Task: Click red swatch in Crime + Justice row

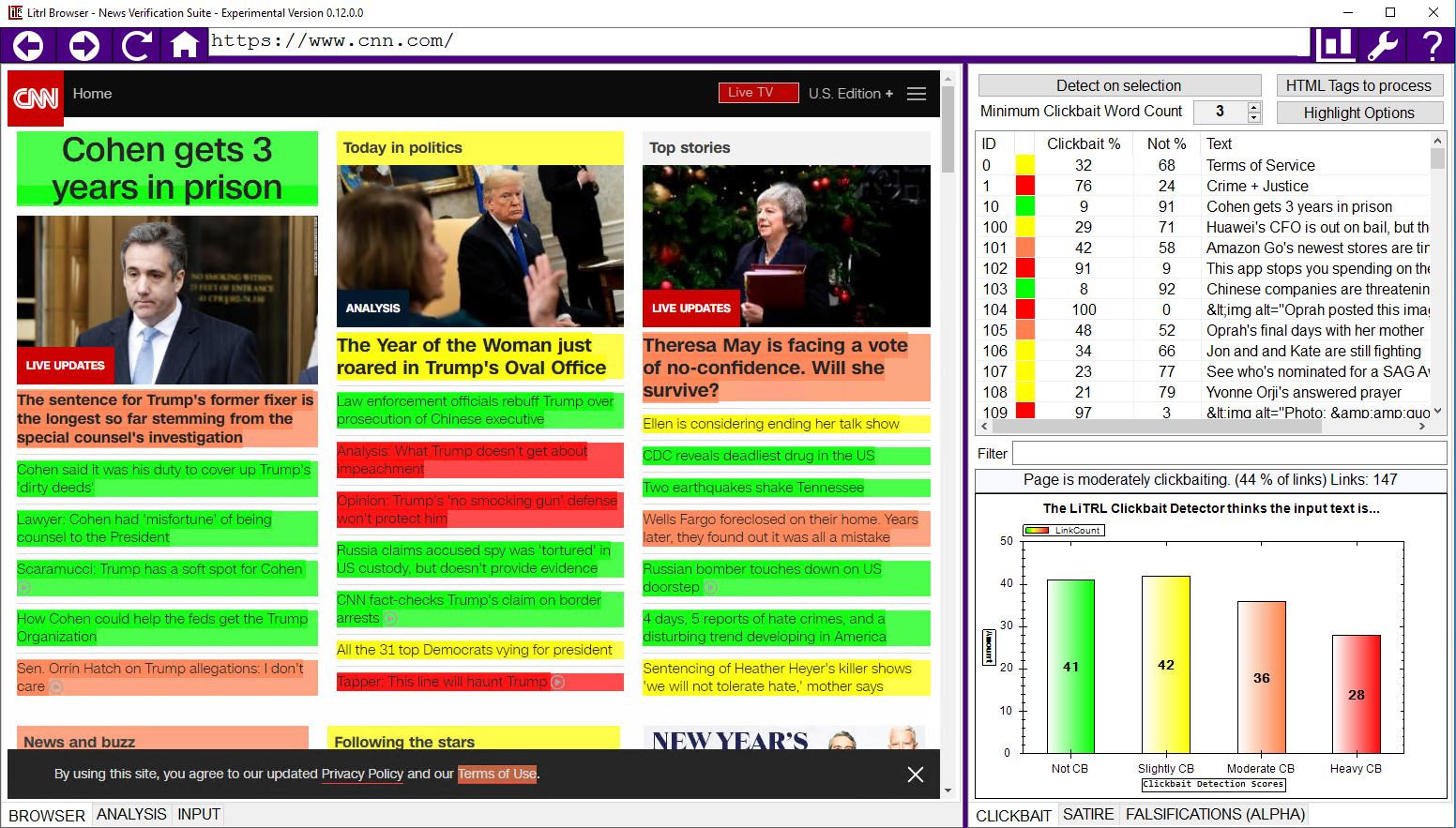Action: pyautogui.click(x=1025, y=186)
